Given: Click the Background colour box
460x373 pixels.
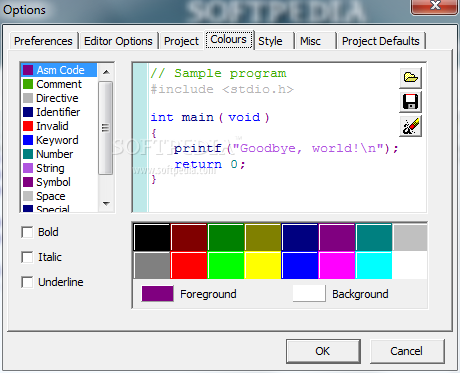Looking at the screenshot, I should [x=309, y=294].
